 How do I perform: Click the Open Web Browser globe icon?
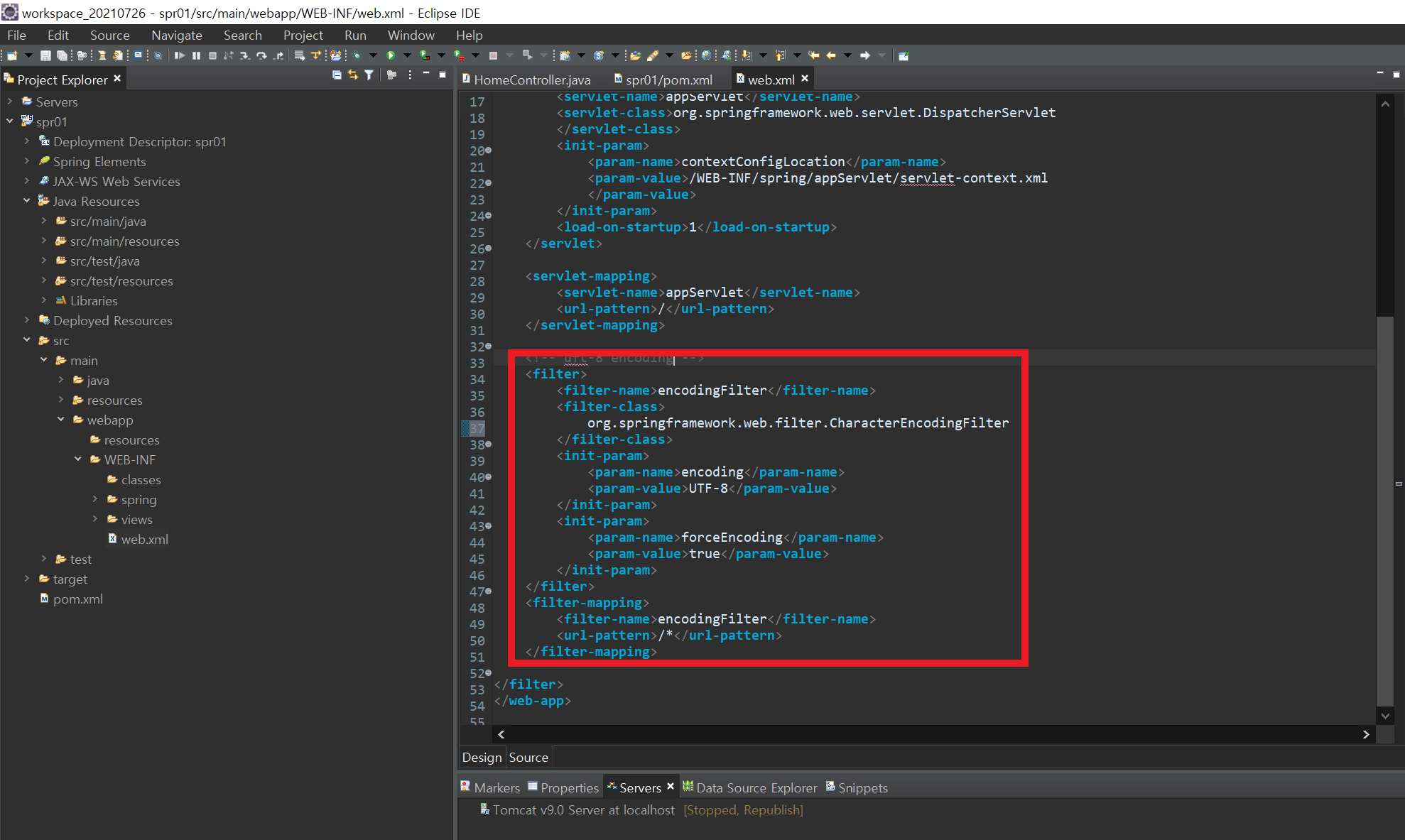706,55
